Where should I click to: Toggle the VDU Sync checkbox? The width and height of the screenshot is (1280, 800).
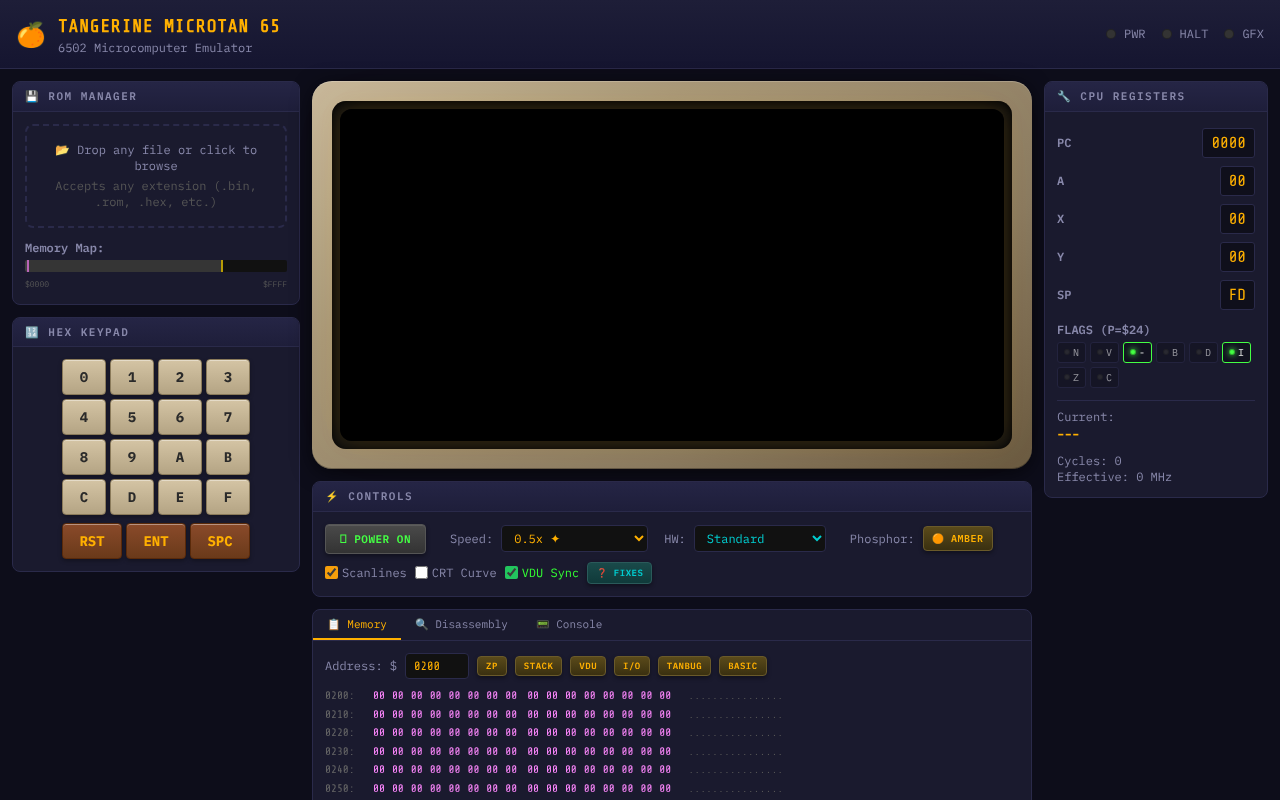click(510, 572)
